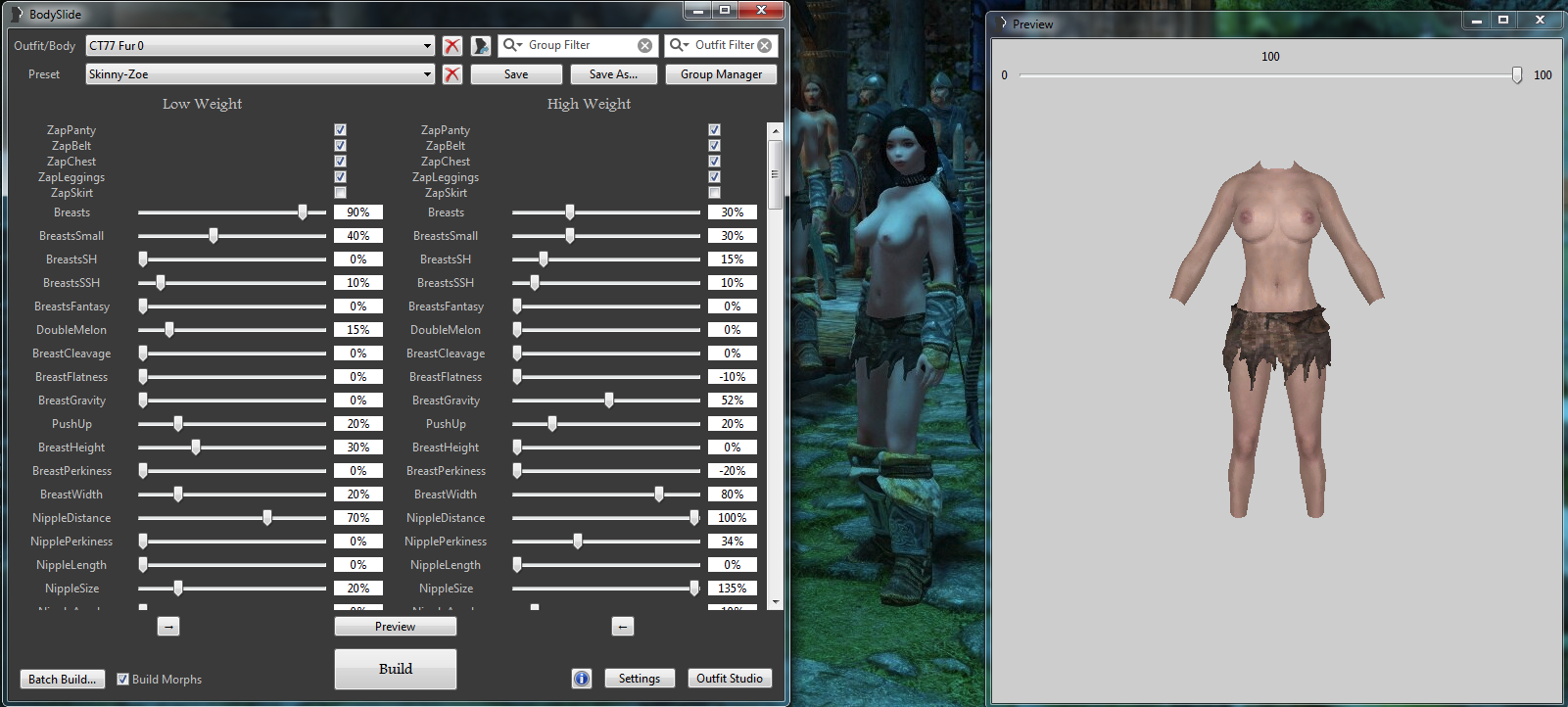This screenshot has width=1568, height=707.
Task: Click the High Weight NippleSize 135% value field
Action: pyautogui.click(x=733, y=589)
